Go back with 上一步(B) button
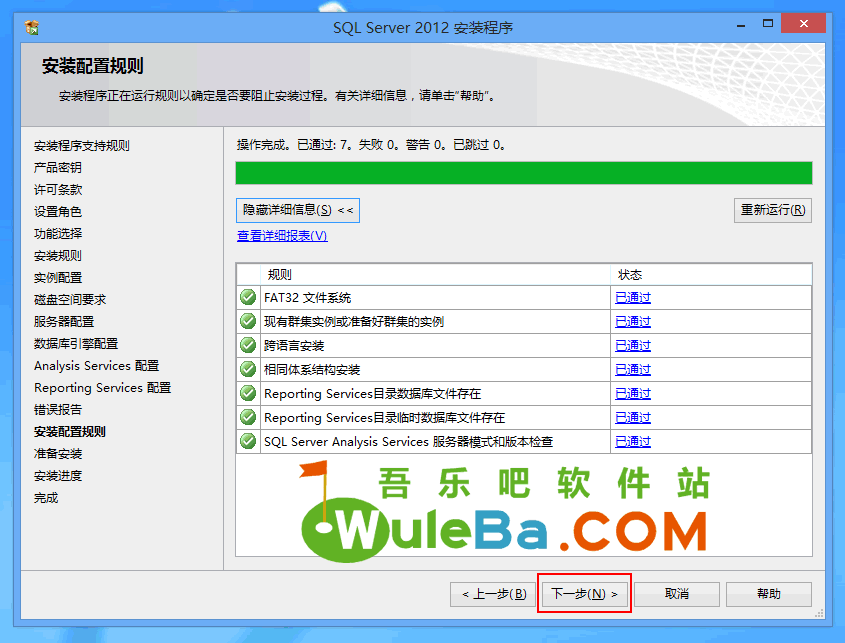Viewport: 845px width, 643px height. pos(493,594)
